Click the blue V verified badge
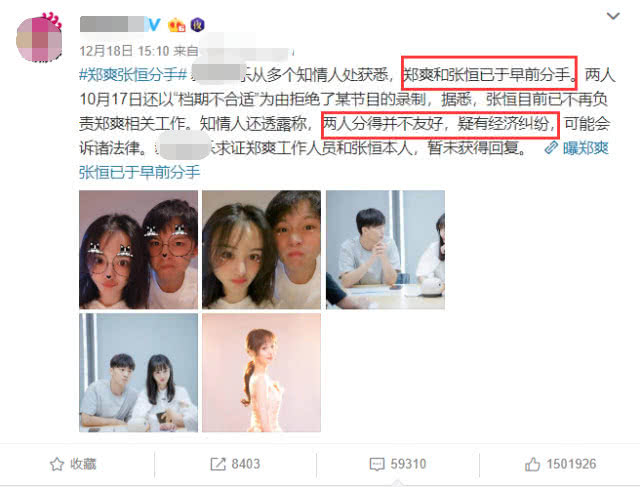 [154, 25]
